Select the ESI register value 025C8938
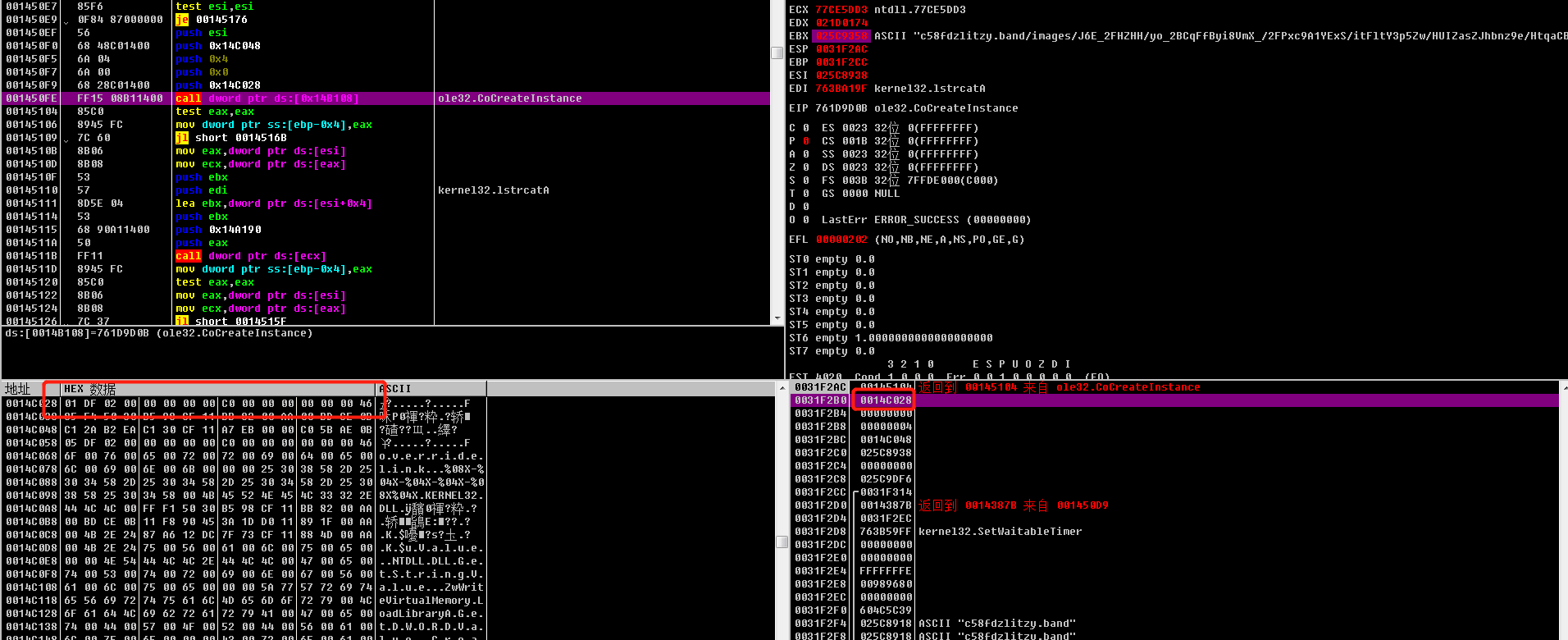Image resolution: width=1568 pixels, height=640 pixels. point(841,75)
